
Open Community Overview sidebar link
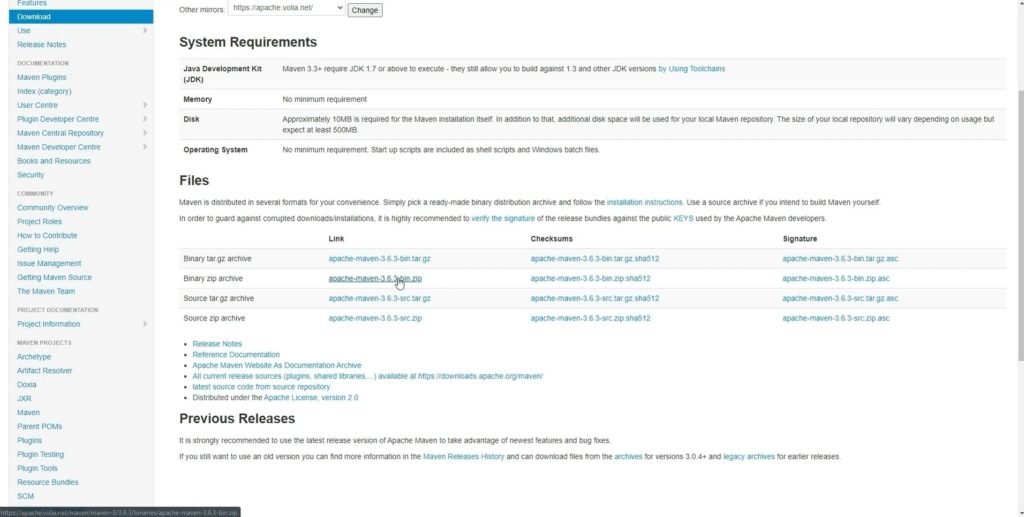tap(52, 208)
